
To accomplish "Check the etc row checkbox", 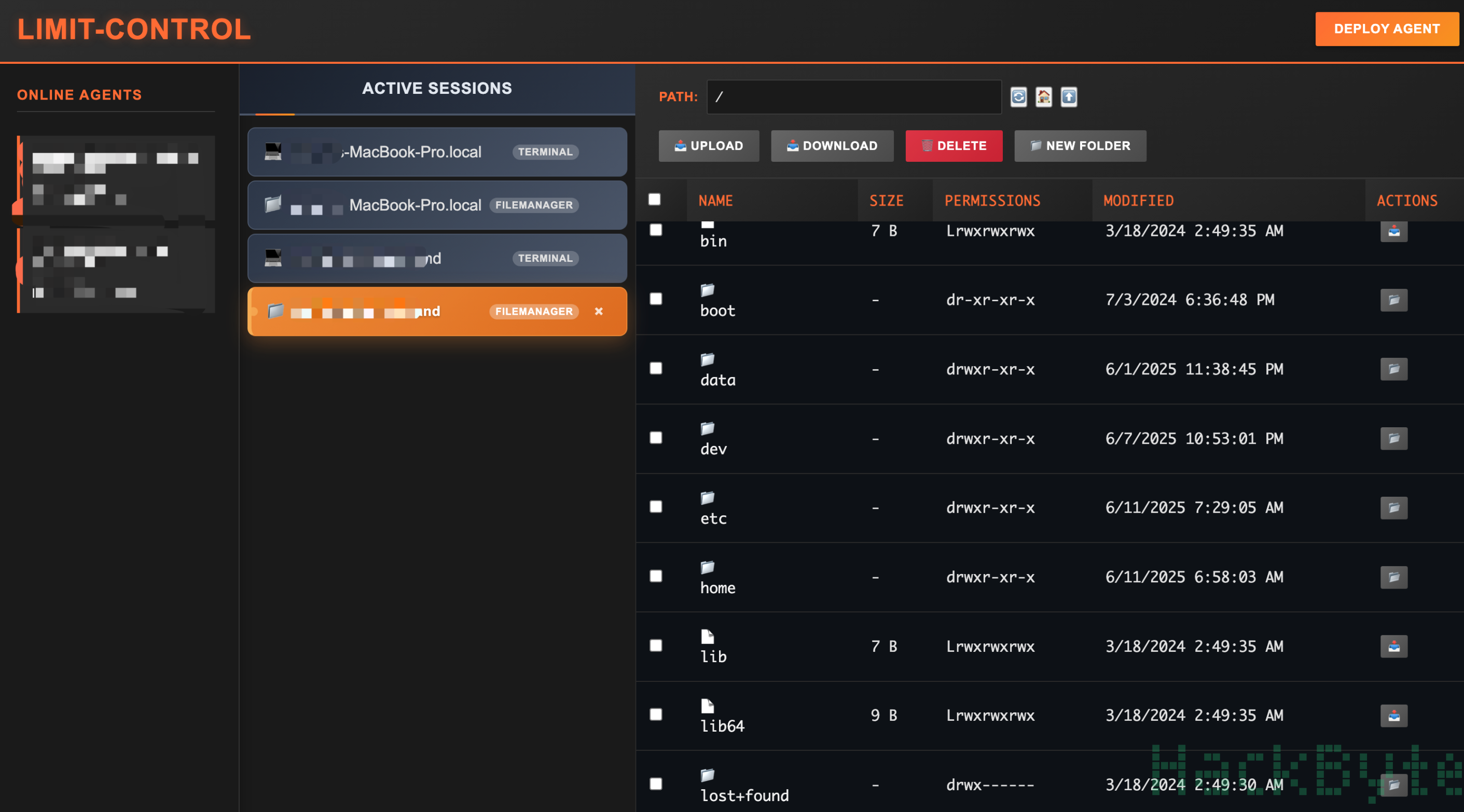I will pos(656,507).
